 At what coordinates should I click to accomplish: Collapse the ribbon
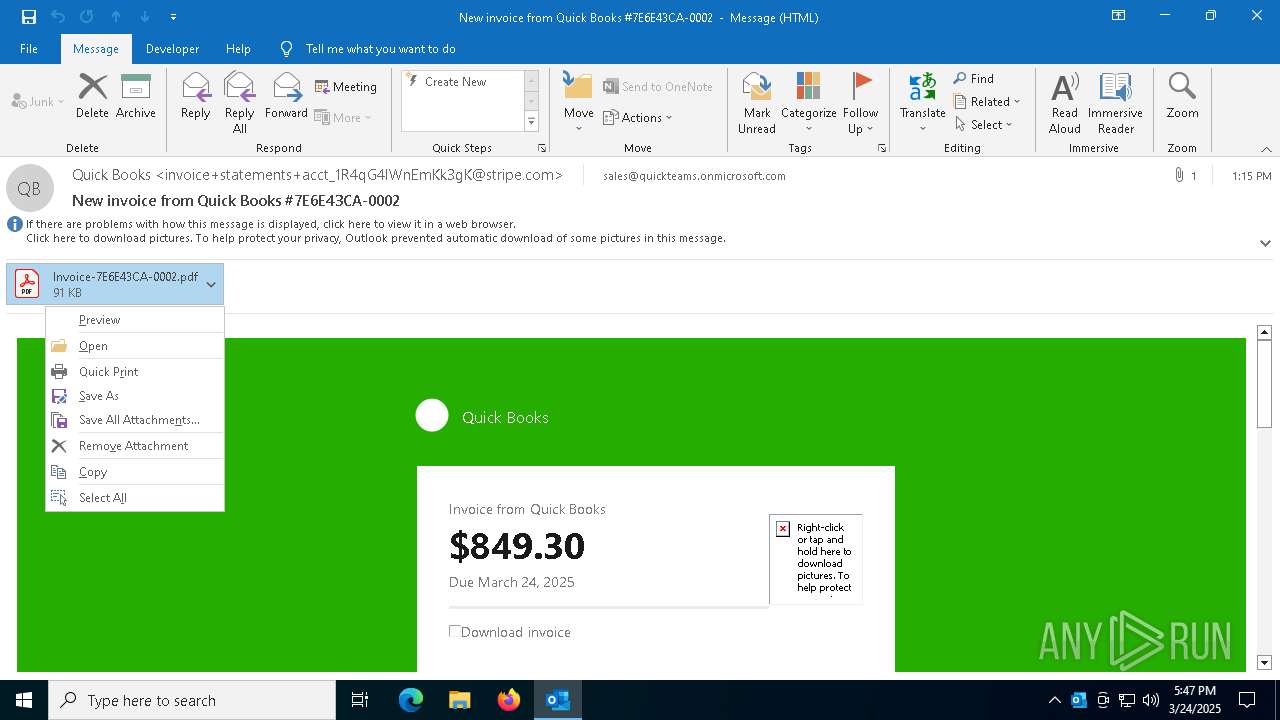click(x=1266, y=149)
